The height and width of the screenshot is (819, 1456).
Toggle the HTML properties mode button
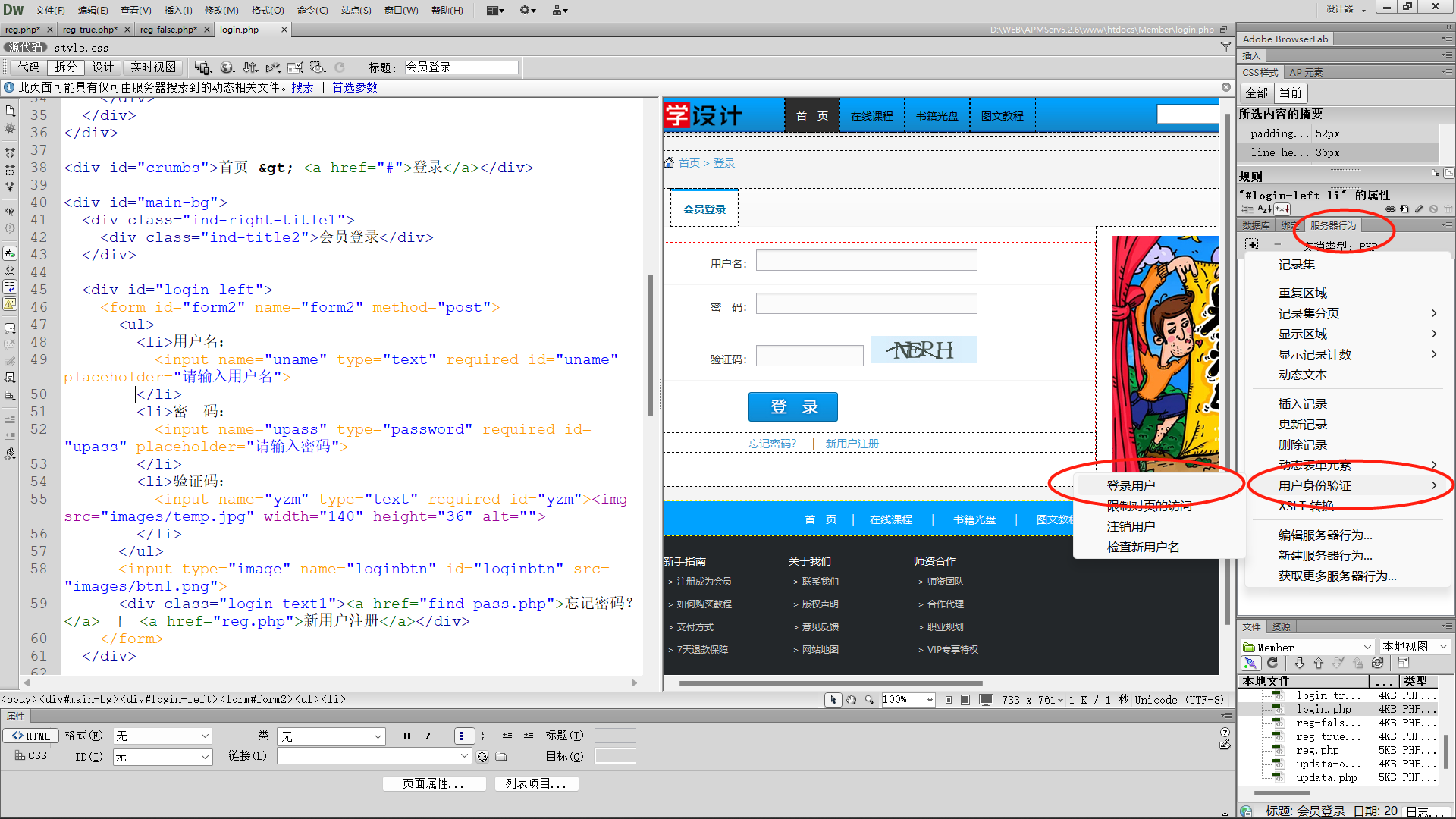pos(31,736)
